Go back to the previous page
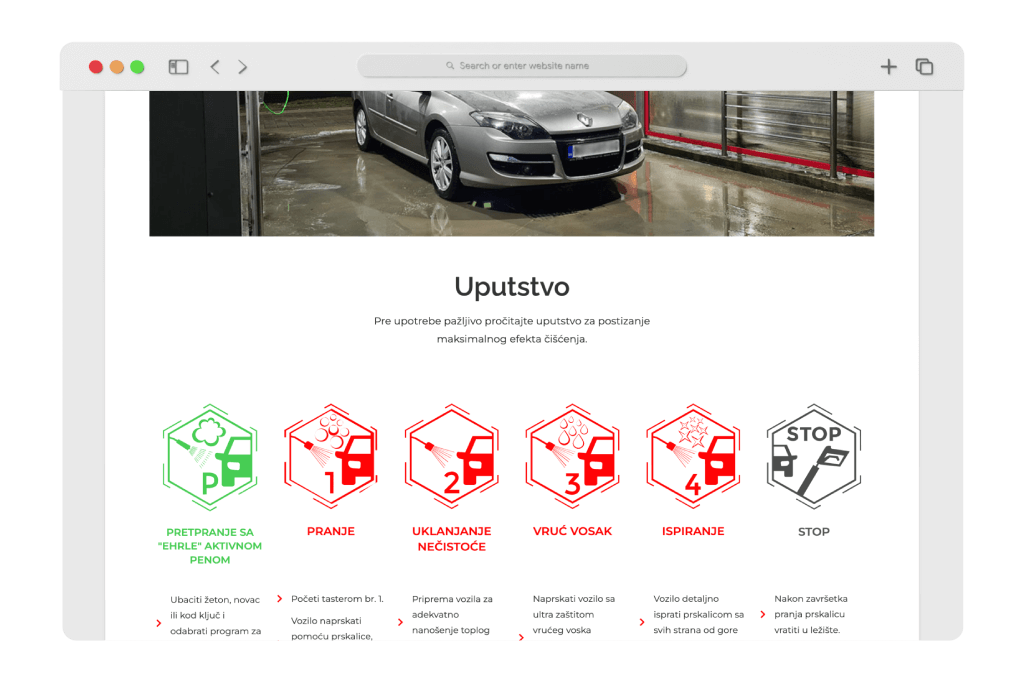Image resolution: width=1024 pixels, height=683 pixels. 215,67
